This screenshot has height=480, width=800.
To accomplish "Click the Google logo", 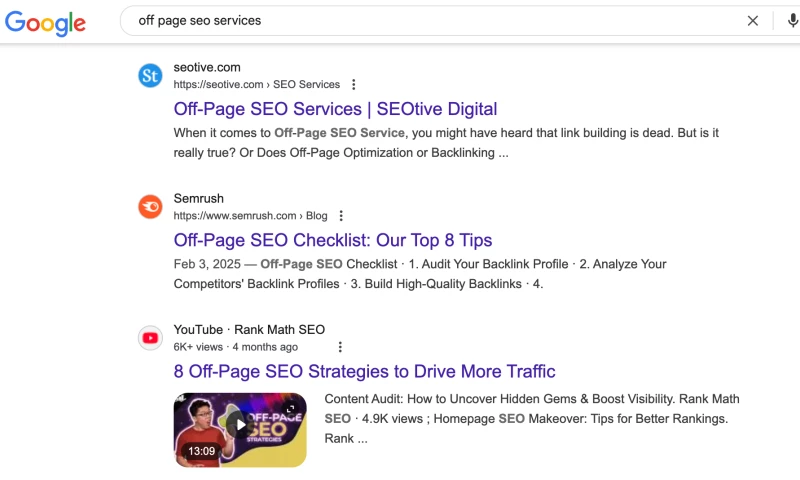I will (45, 21).
